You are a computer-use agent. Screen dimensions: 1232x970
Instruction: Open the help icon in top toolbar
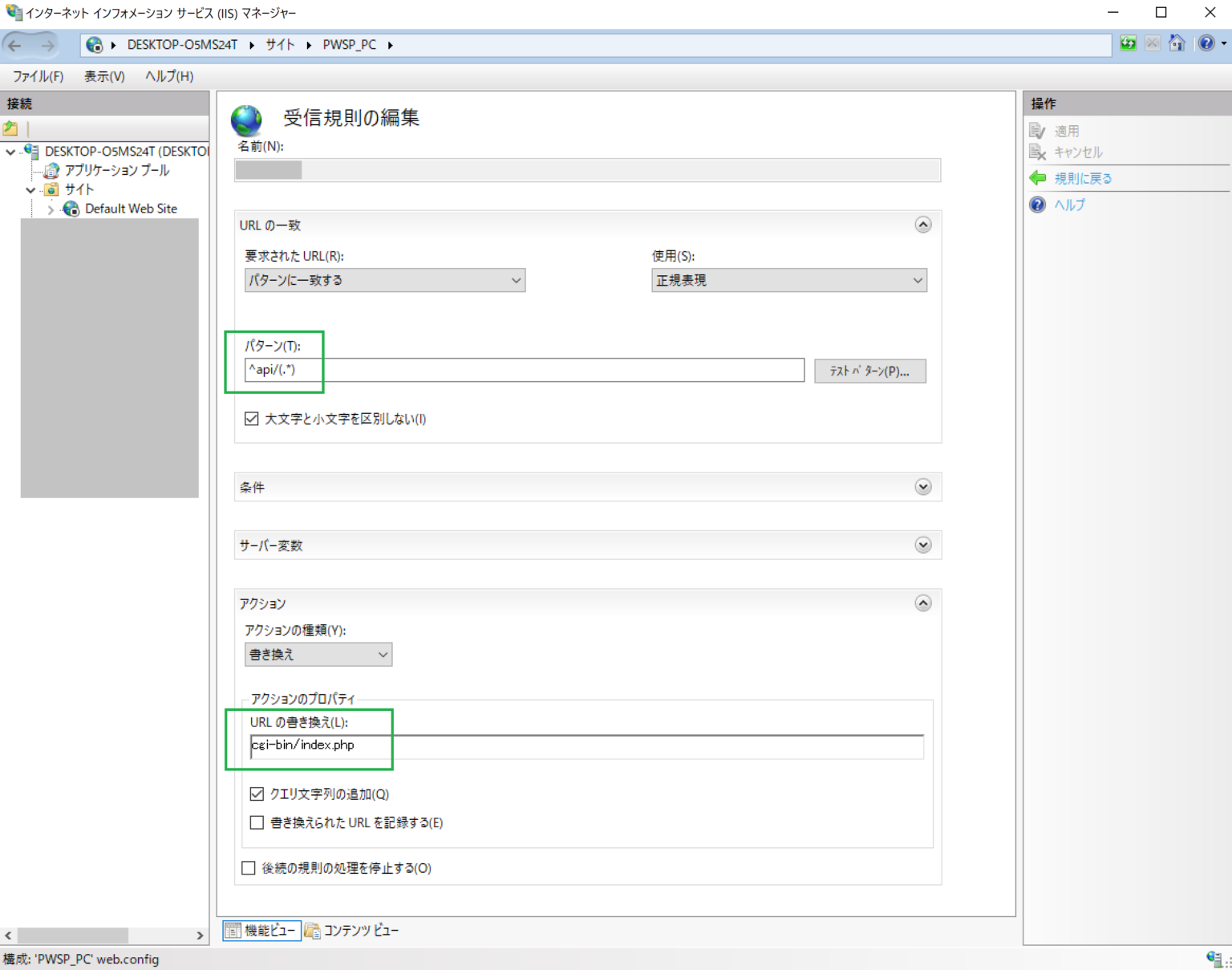pyautogui.click(x=1206, y=43)
